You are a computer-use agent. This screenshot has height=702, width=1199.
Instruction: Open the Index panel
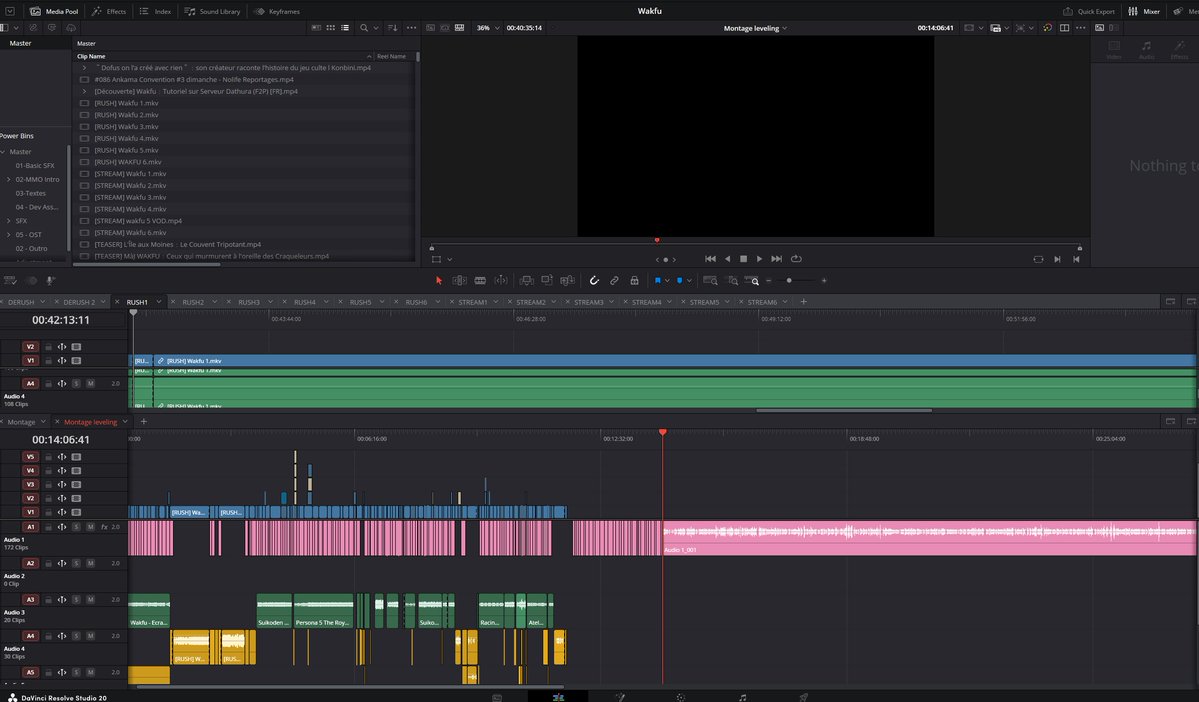[155, 11]
